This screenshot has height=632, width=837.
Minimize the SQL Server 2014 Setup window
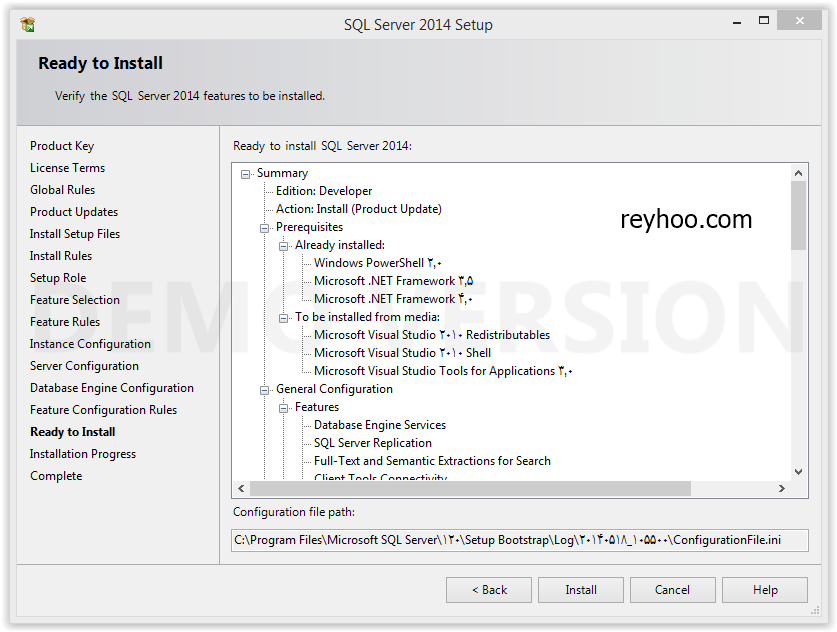coord(737,21)
